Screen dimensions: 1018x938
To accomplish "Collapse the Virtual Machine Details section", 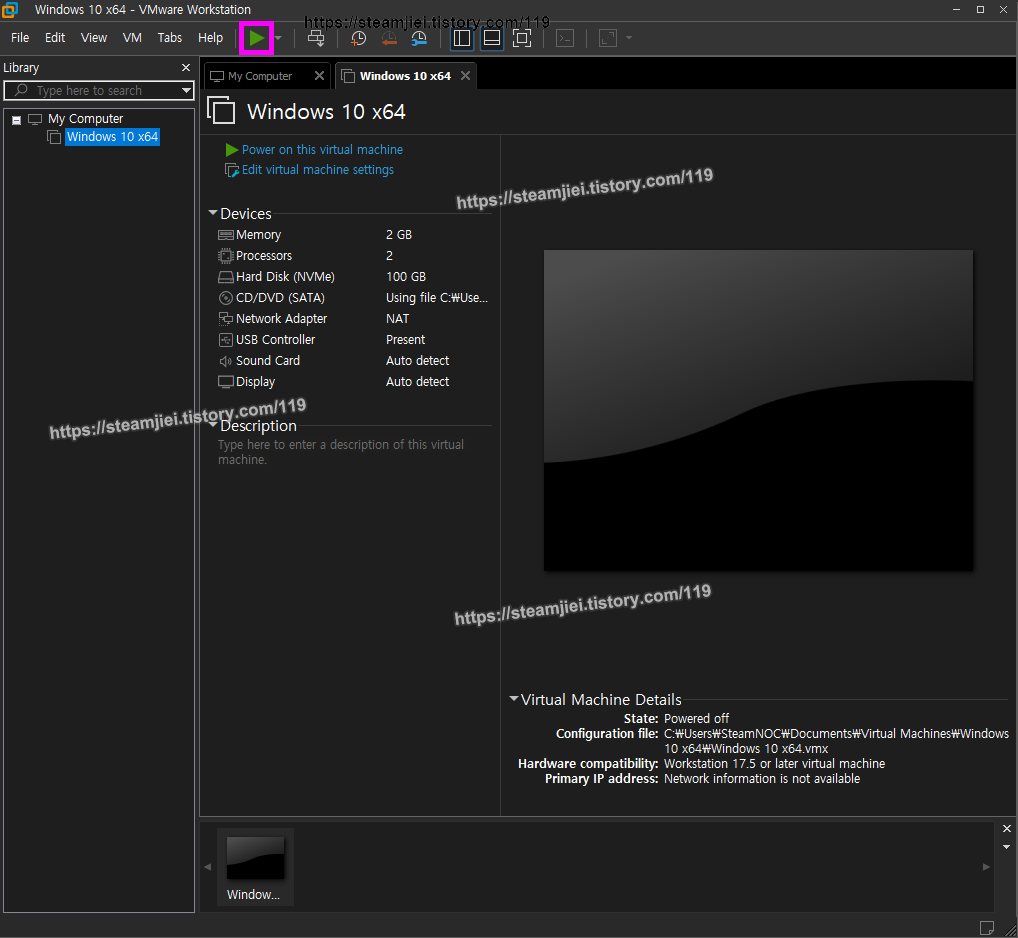I will click(514, 699).
